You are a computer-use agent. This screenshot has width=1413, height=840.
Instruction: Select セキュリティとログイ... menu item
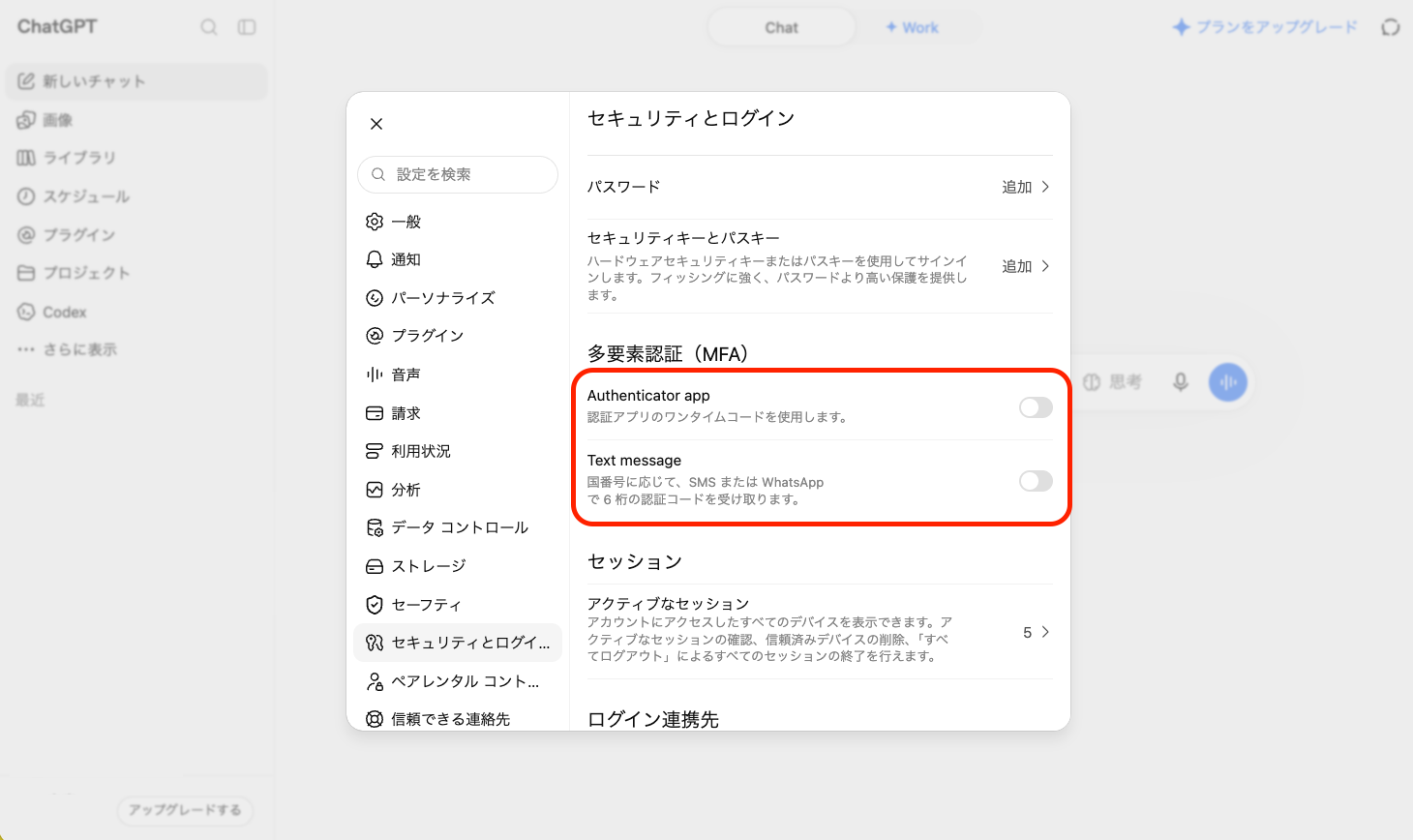(x=458, y=643)
